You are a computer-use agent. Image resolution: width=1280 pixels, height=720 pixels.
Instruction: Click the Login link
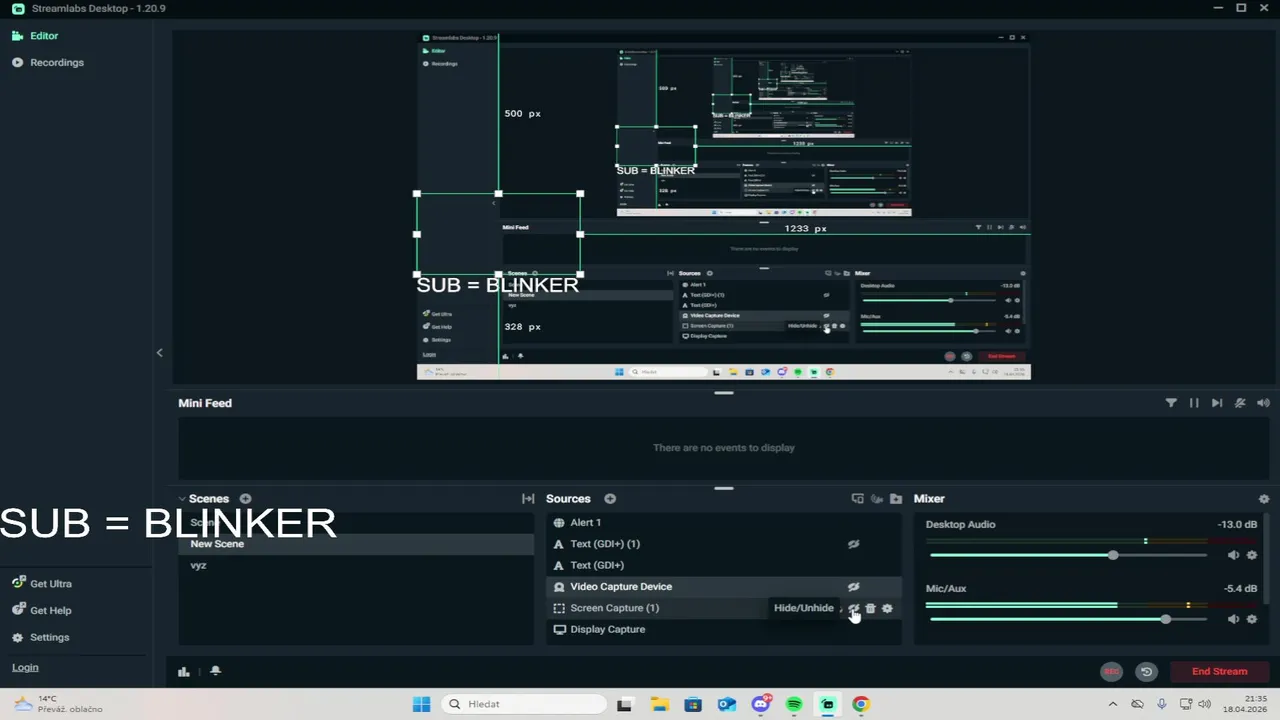(25, 668)
